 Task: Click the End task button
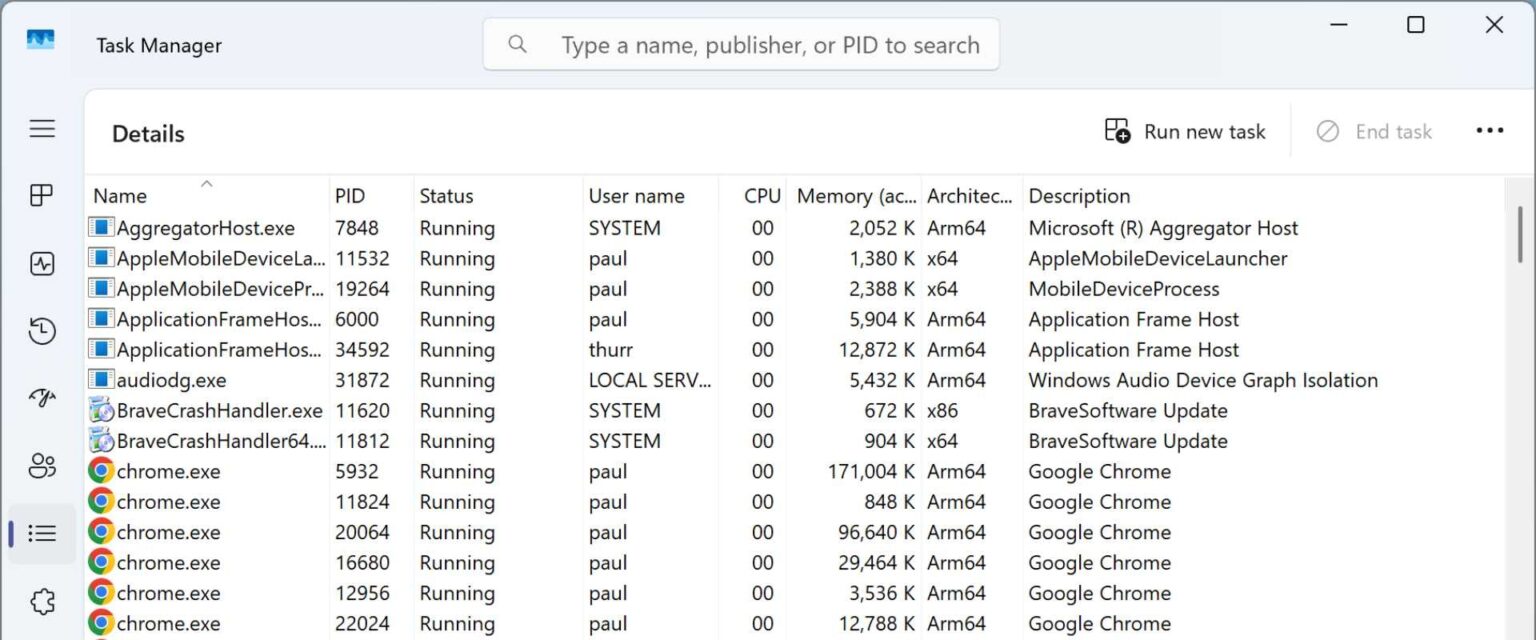pos(1374,131)
